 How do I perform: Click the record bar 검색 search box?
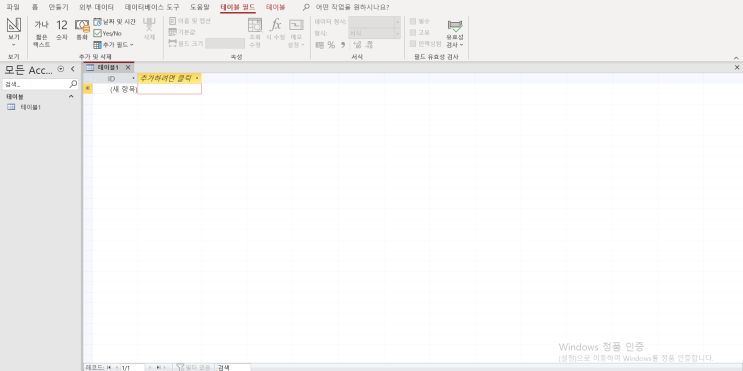click(233, 367)
